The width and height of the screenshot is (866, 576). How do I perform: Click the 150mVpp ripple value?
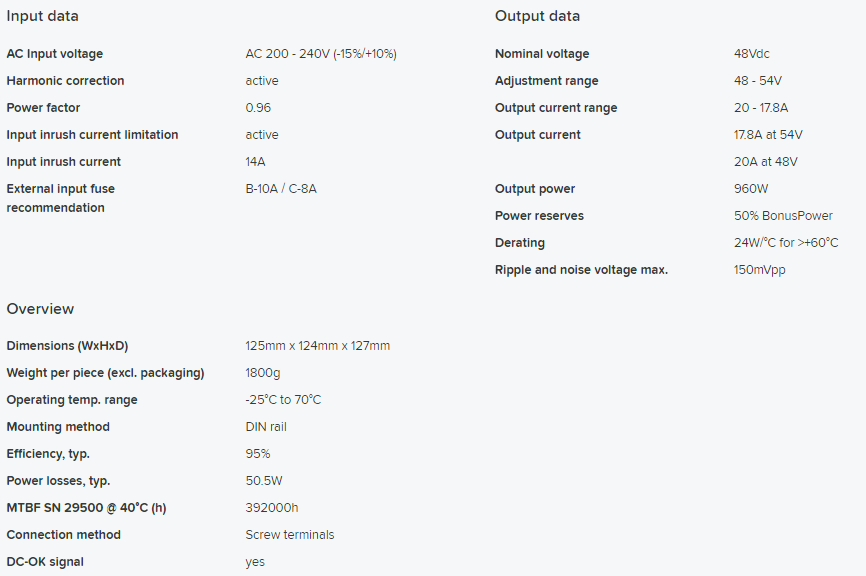[x=759, y=270]
